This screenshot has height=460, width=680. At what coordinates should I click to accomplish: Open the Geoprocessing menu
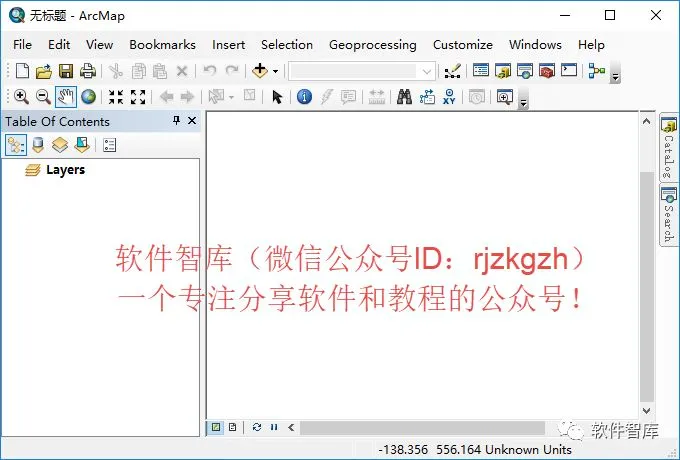point(373,45)
